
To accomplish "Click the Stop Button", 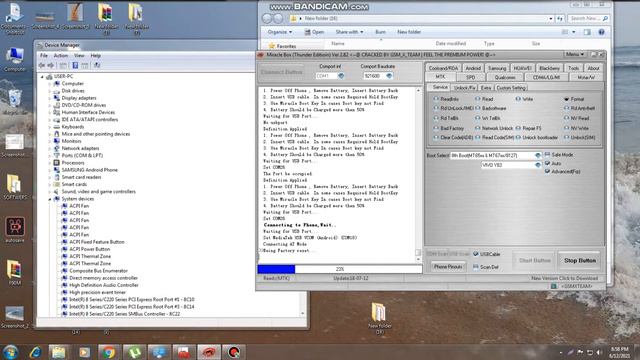I will (x=580, y=260).
